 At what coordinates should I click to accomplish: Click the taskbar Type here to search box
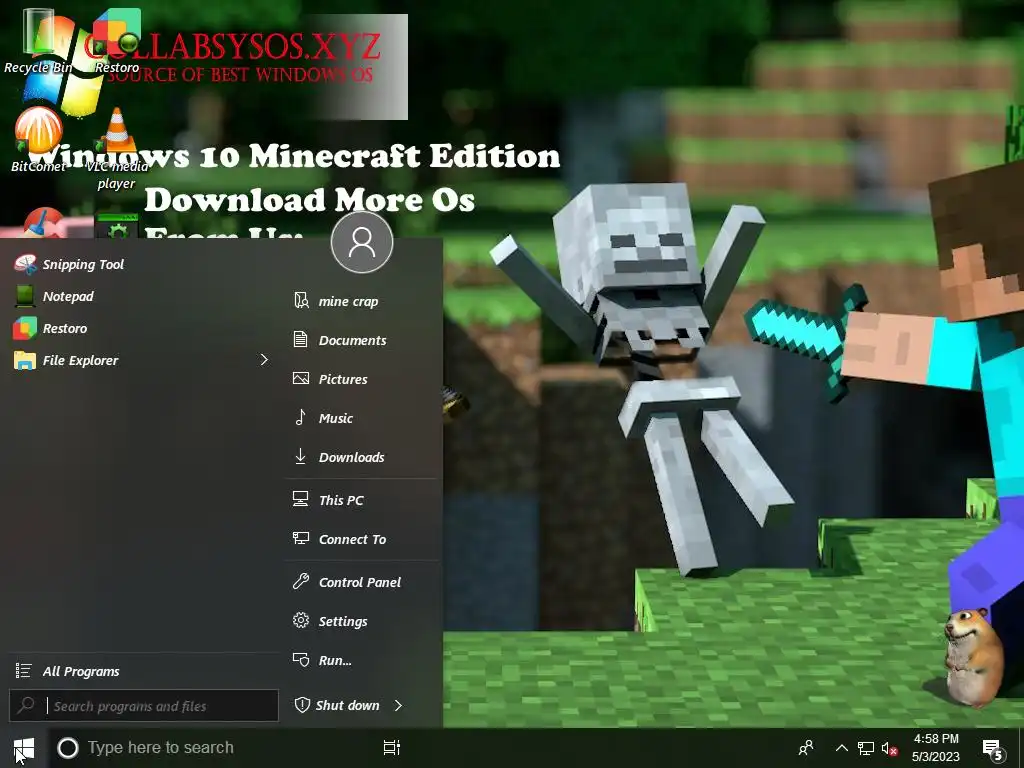209,748
